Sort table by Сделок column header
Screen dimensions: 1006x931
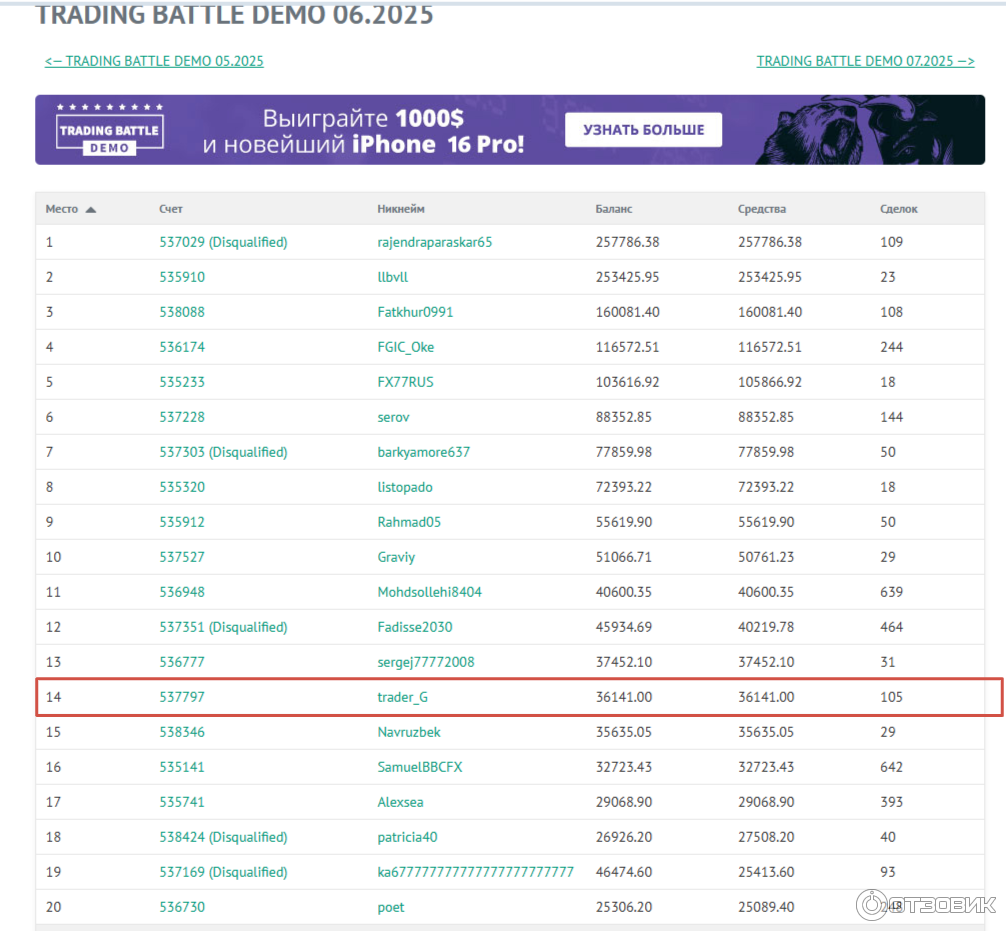coord(898,209)
